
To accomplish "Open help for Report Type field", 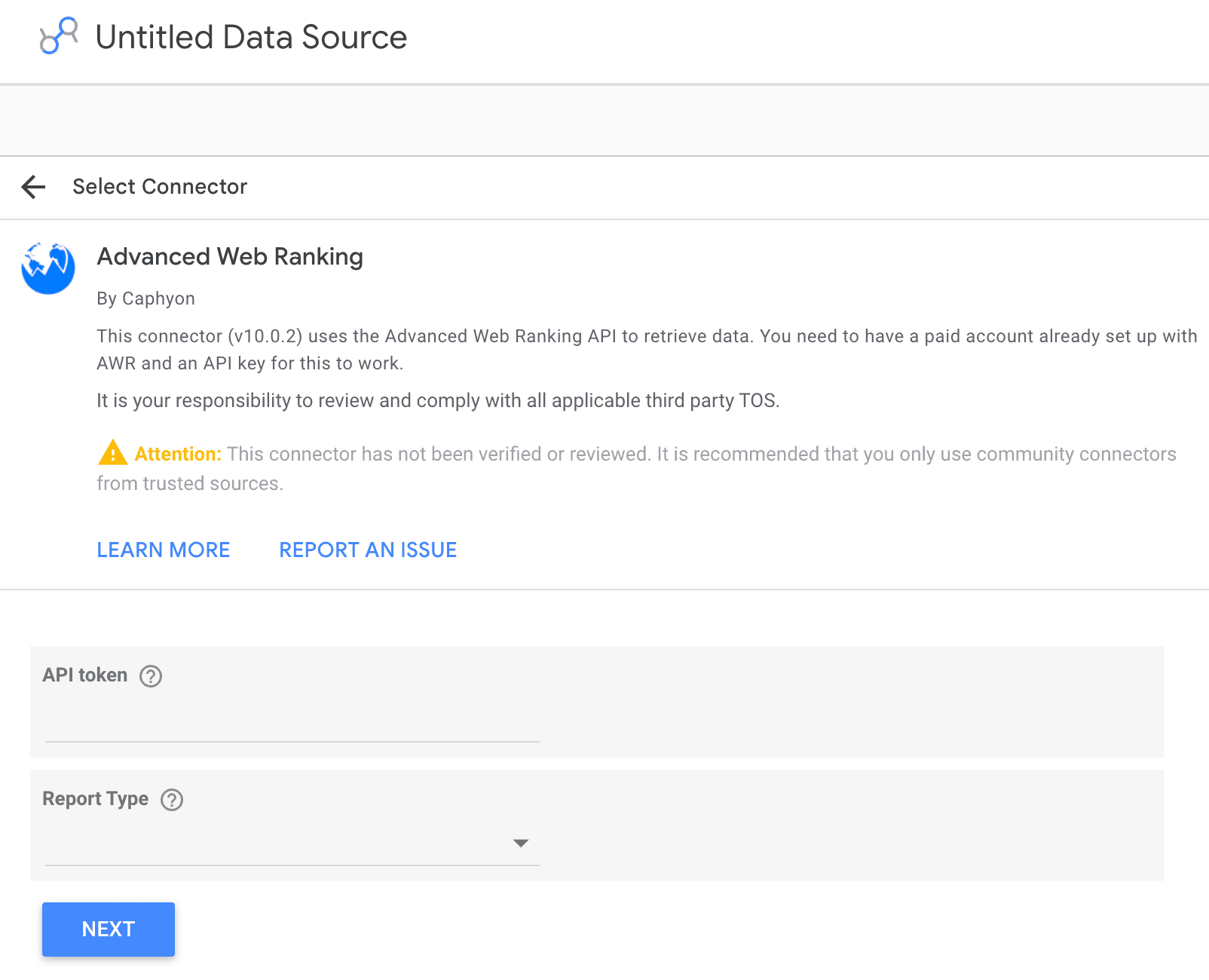I will point(172,800).
